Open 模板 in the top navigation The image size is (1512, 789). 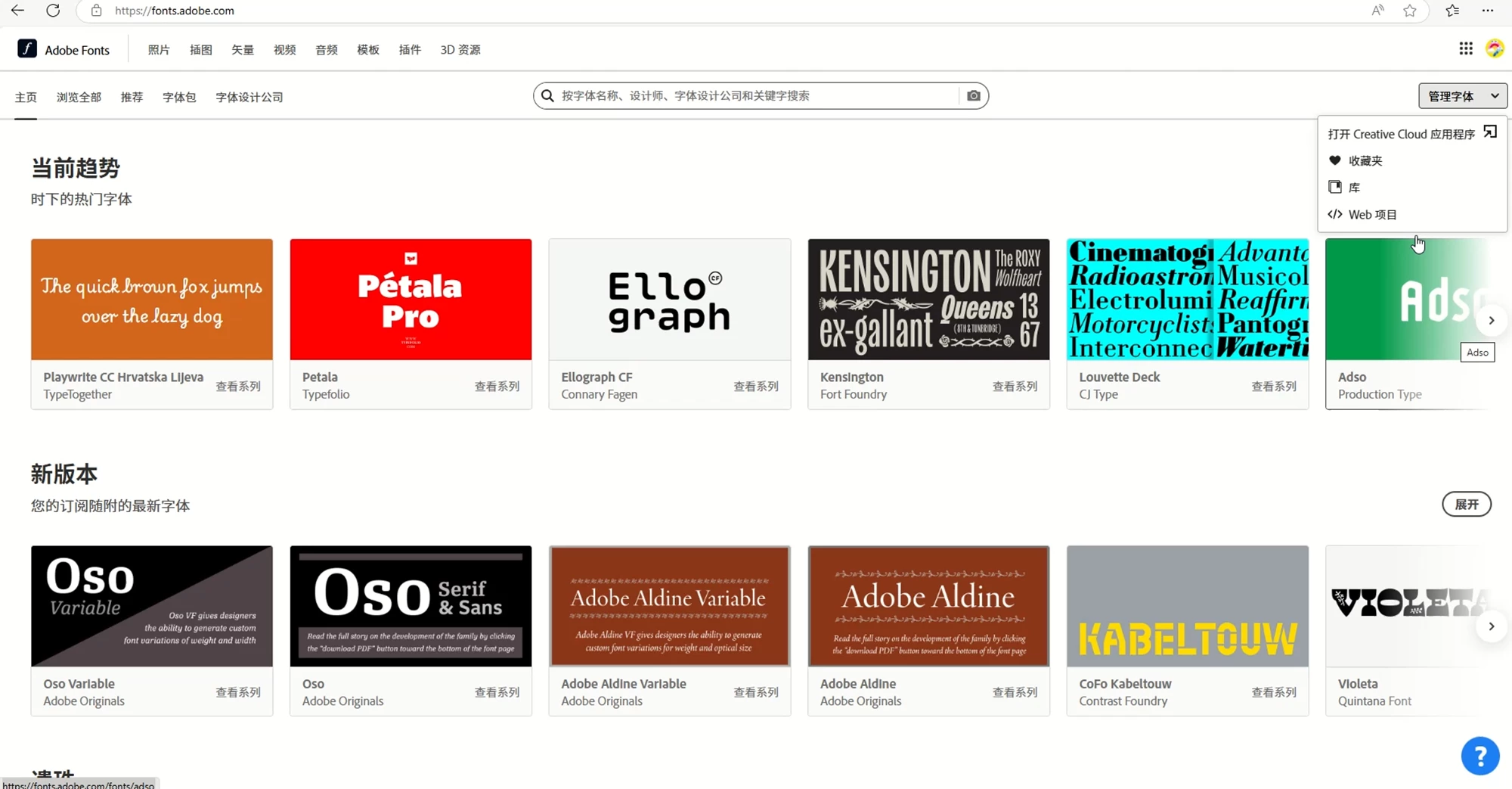368,50
